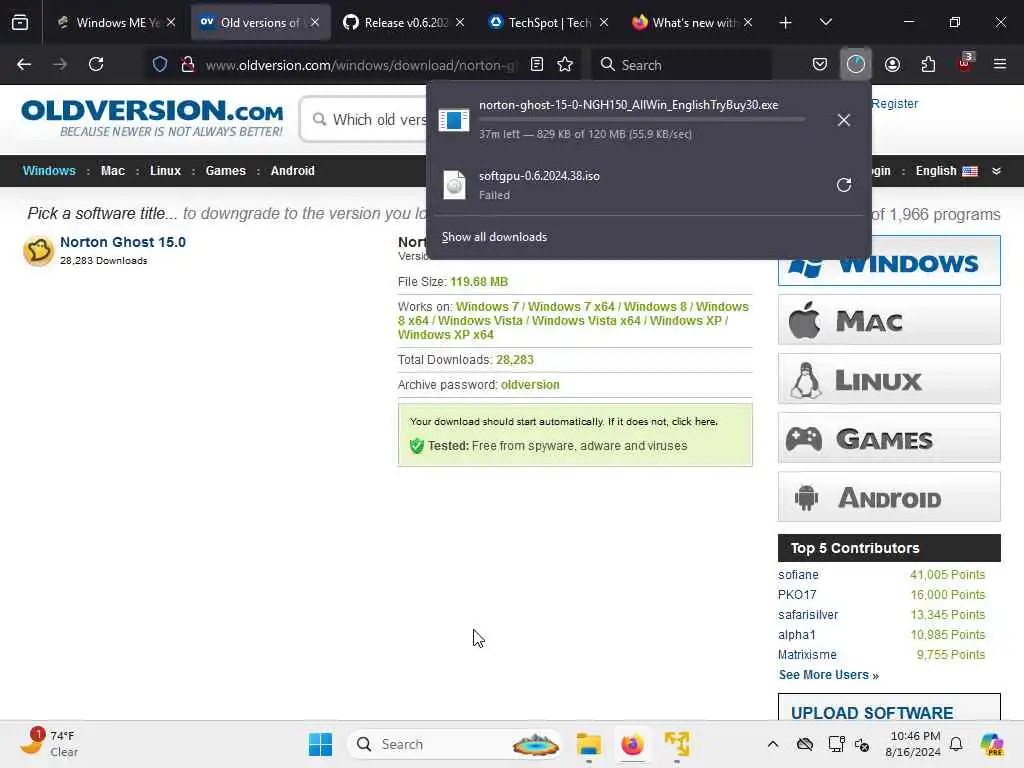Retry the failed softgpu download
This screenshot has width=1024, height=768.
[844, 185]
